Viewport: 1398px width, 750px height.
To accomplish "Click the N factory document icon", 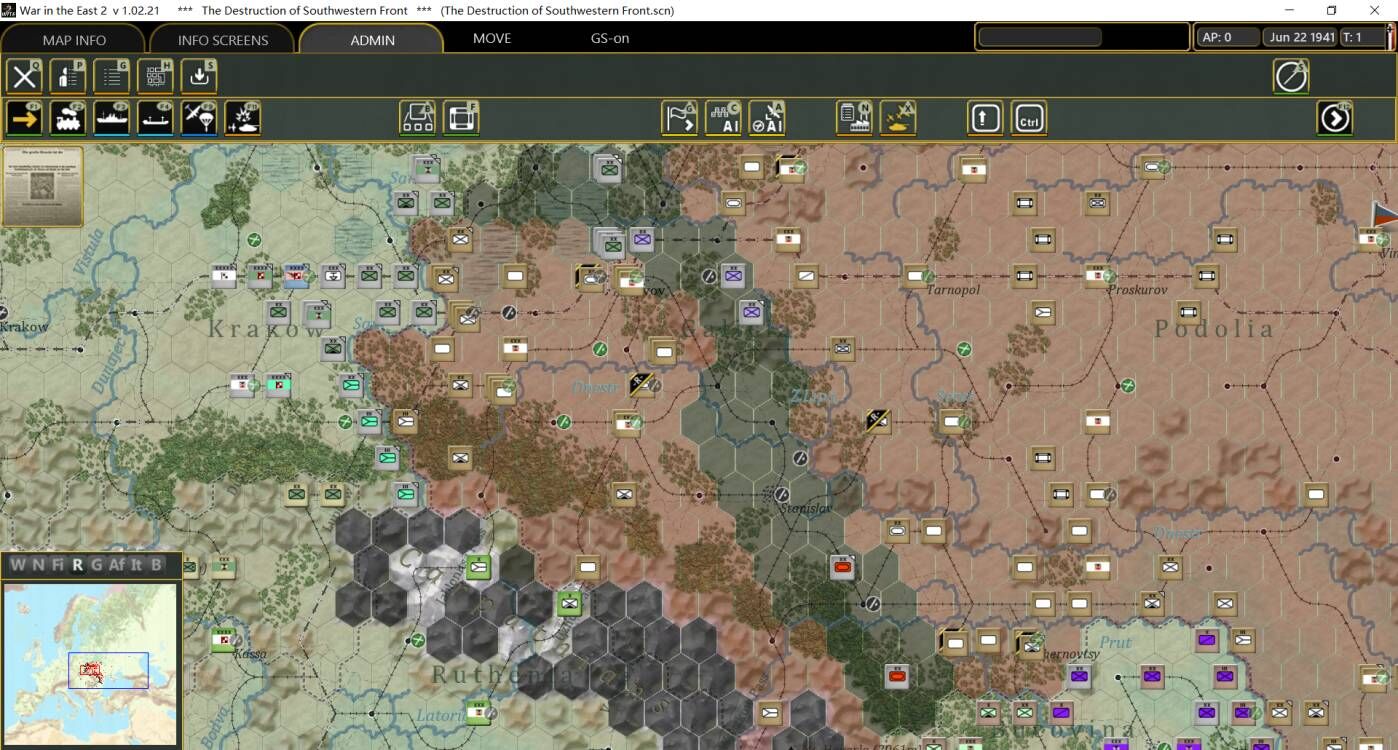I will 854,118.
